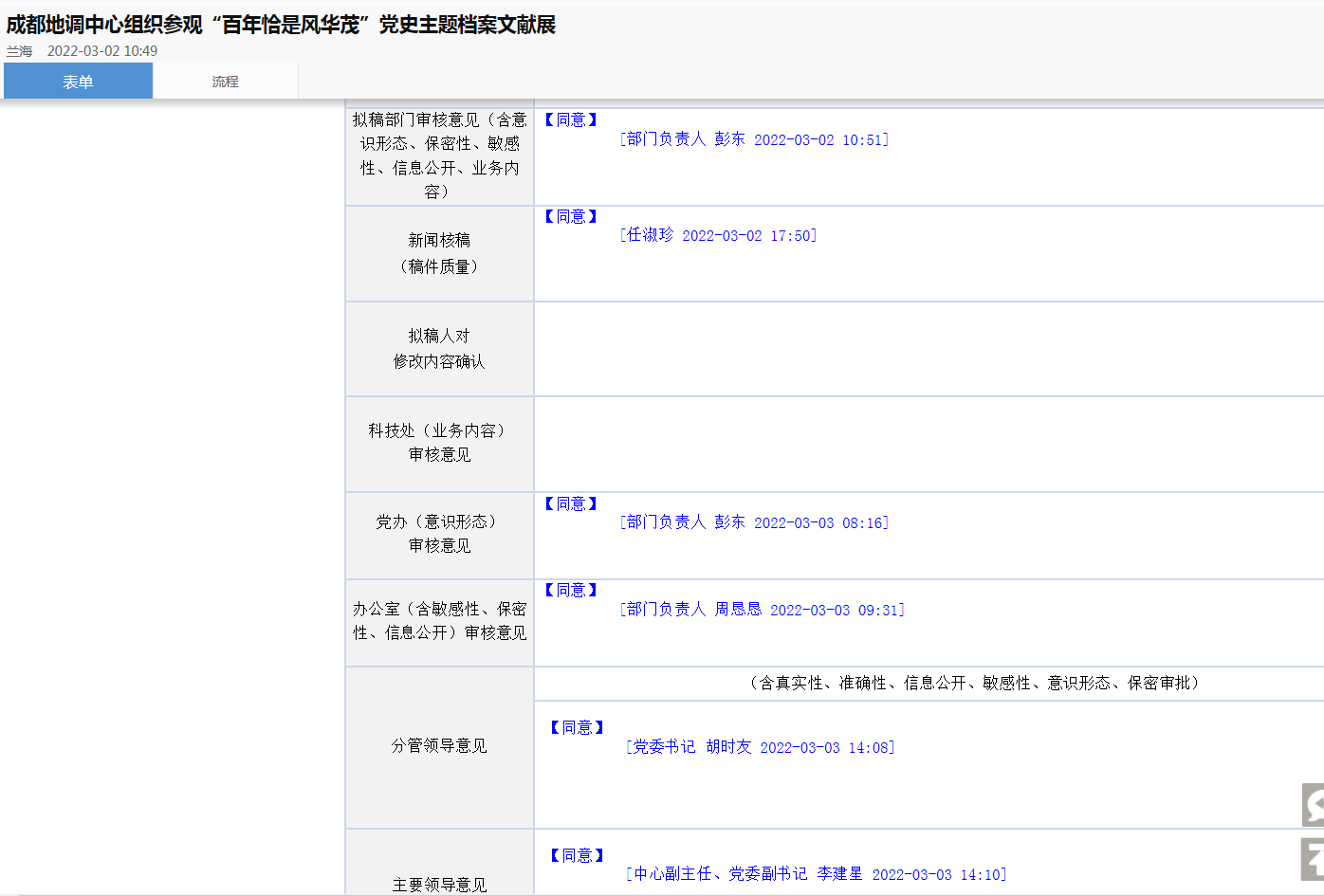Image resolution: width=1324 pixels, height=896 pixels.
Task: Click the 拟稿部门审核意见 row label
Action: (439, 155)
